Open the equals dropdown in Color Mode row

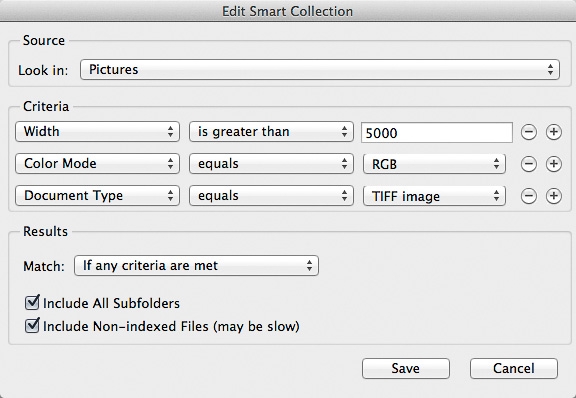coord(271,164)
